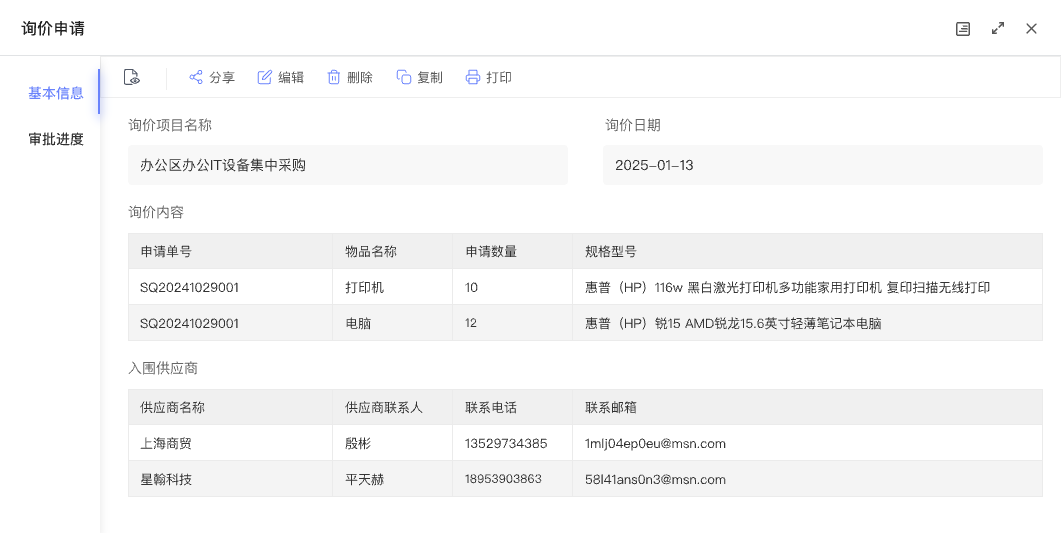Click supplier name 星翰科技
Image resolution: width=1061 pixels, height=533 pixels.
pyautogui.click(x=166, y=479)
